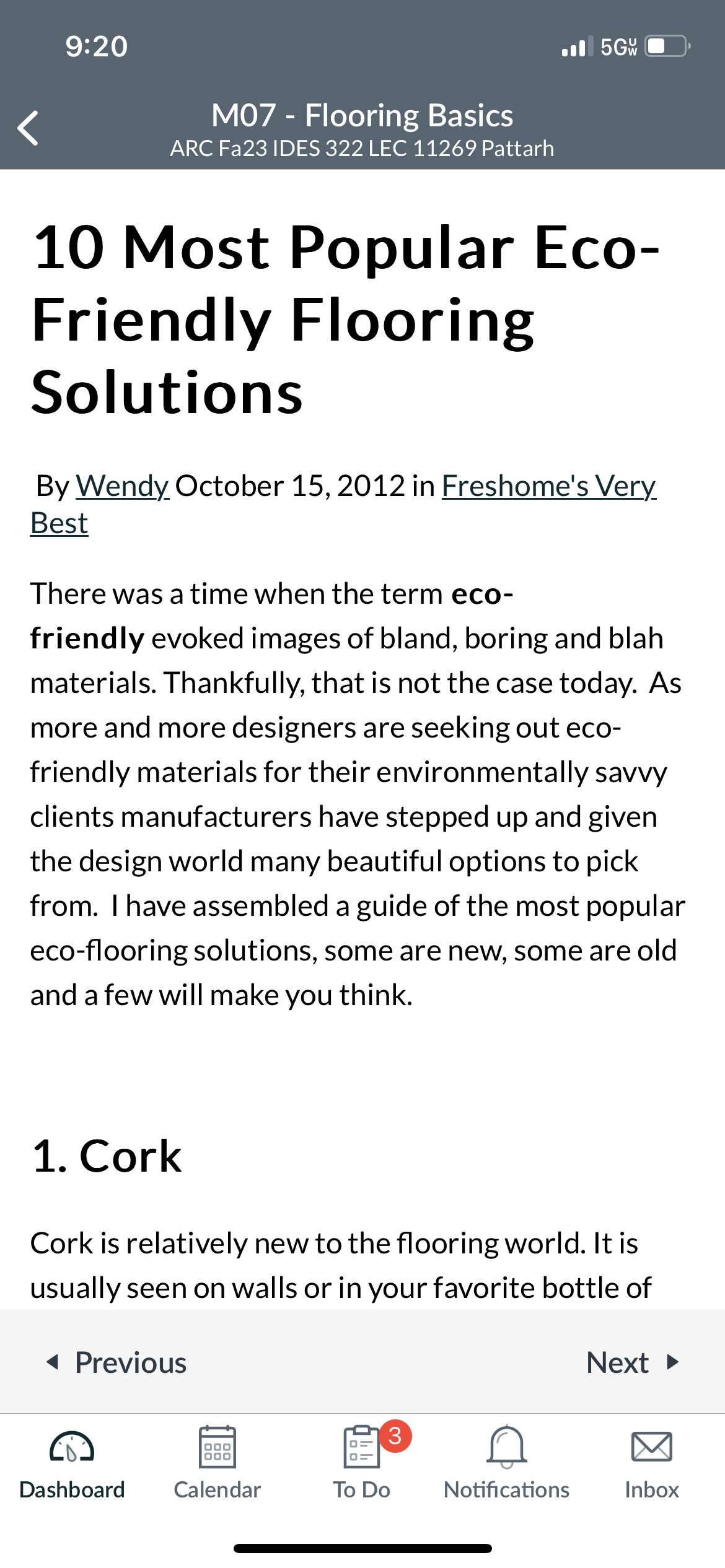Viewport: 725px width, 1568px height.
Task: Open the Dashboard gauge icon
Action: 72,1447
